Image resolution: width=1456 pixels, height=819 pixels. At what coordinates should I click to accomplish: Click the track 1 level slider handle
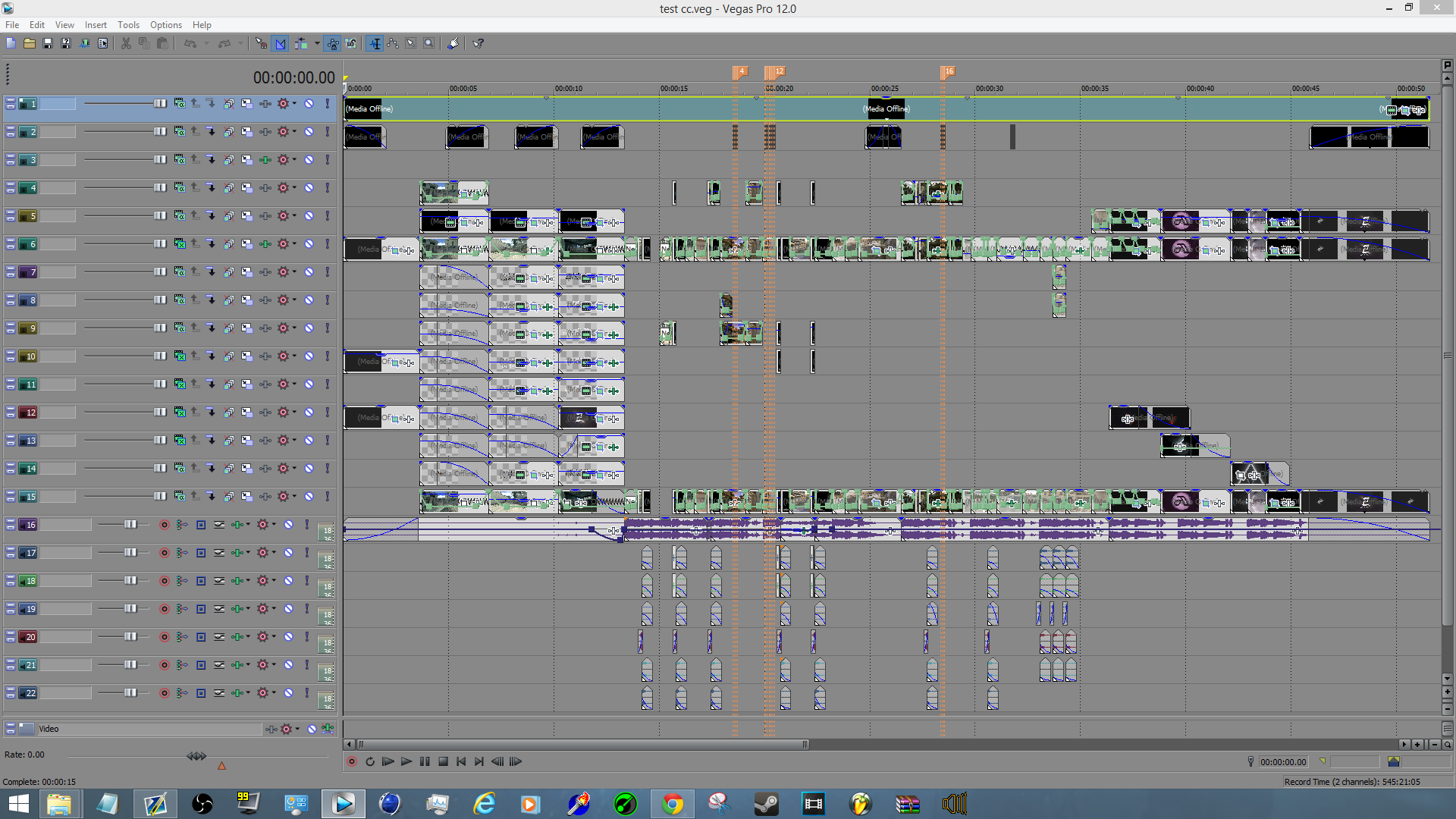point(160,103)
